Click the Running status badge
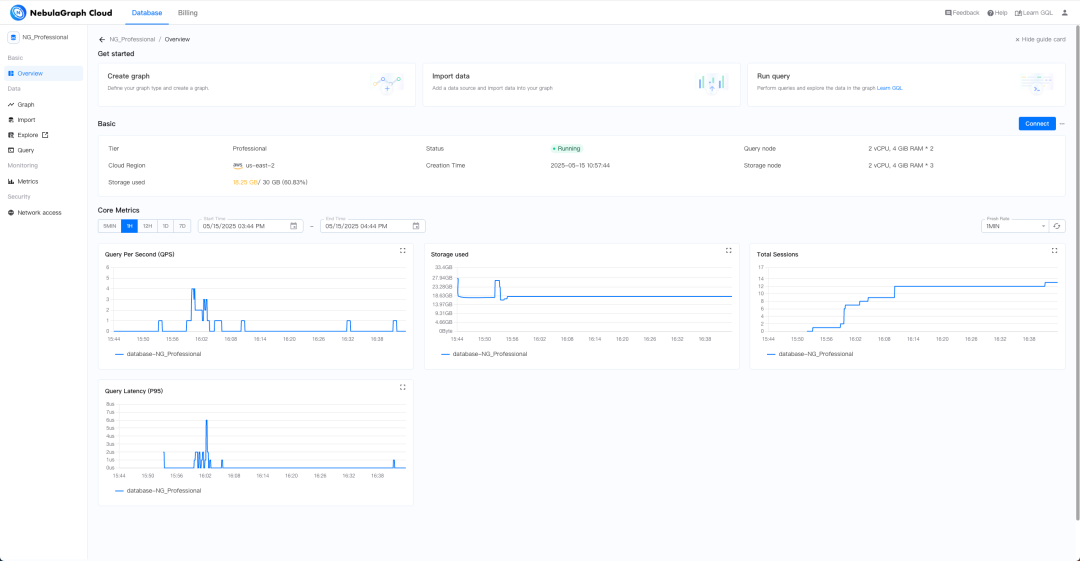Viewport: 1080px width, 561px height. point(566,149)
